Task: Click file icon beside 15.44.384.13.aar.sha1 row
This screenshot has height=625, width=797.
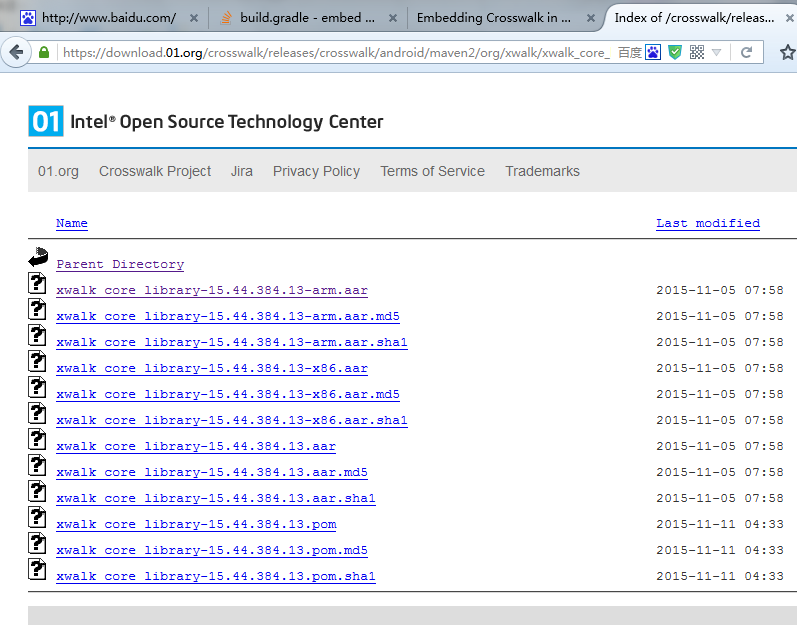Action: [x=37, y=491]
